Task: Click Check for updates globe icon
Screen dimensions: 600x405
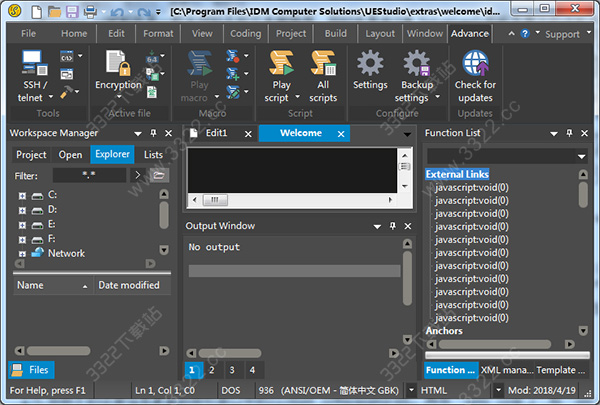Action: pos(475,63)
